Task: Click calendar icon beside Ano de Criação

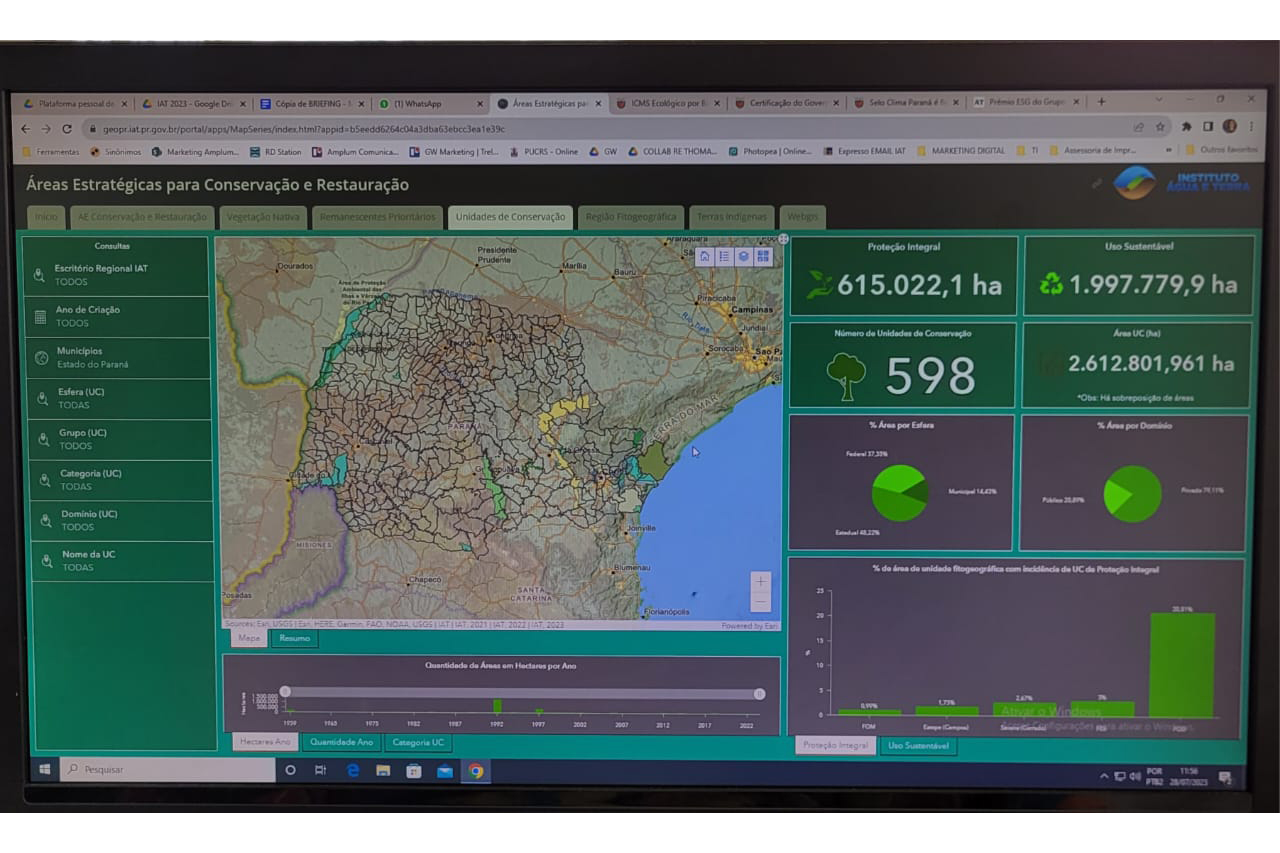Action: 40,316
